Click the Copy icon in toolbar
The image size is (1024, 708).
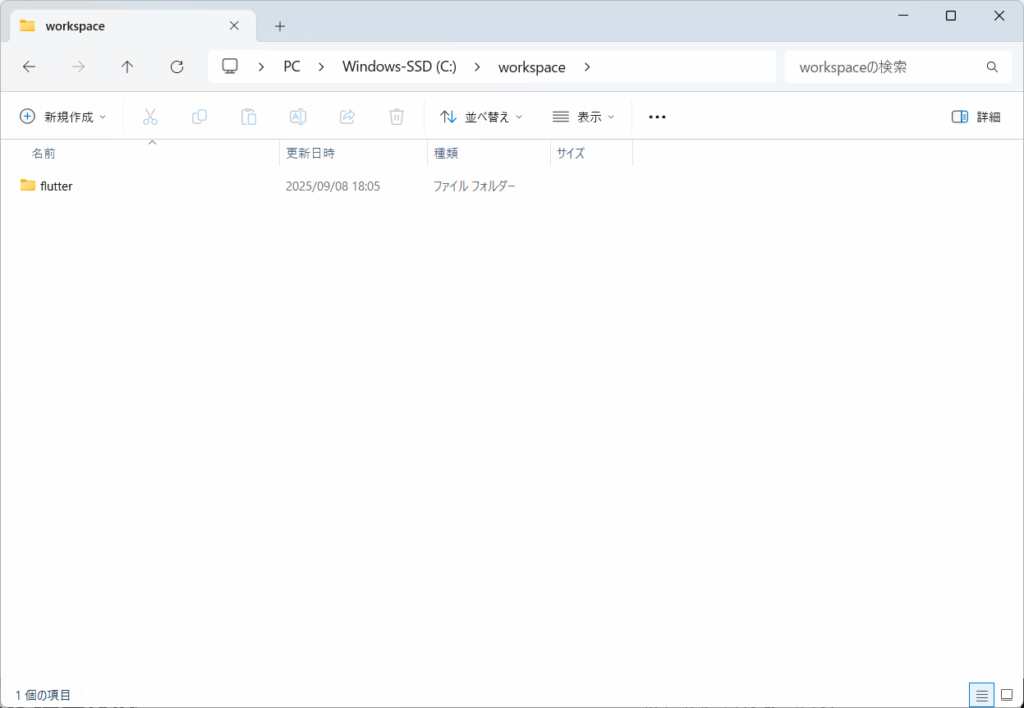click(x=199, y=117)
